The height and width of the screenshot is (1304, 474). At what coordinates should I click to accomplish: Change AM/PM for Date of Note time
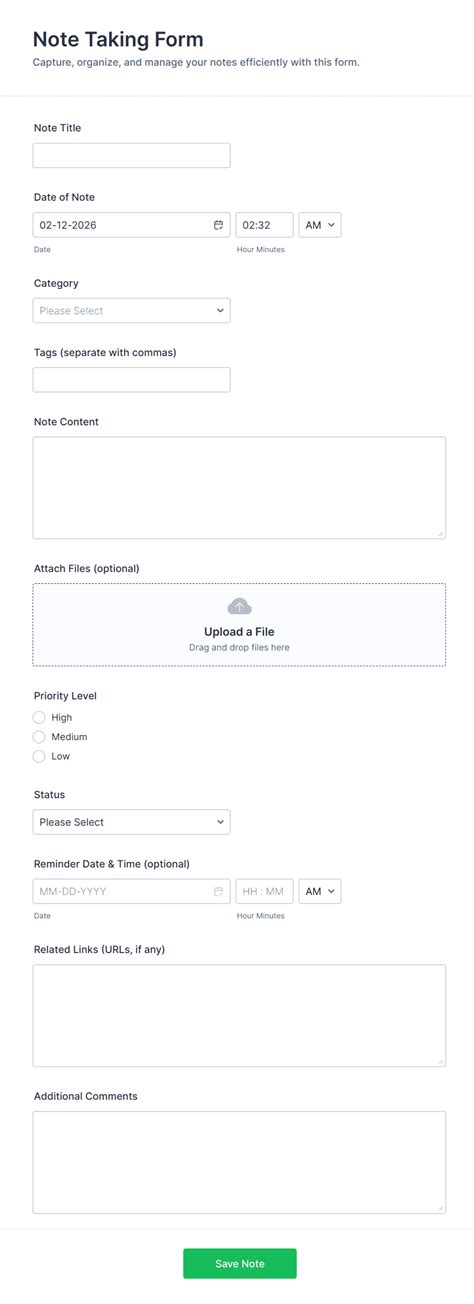(320, 225)
